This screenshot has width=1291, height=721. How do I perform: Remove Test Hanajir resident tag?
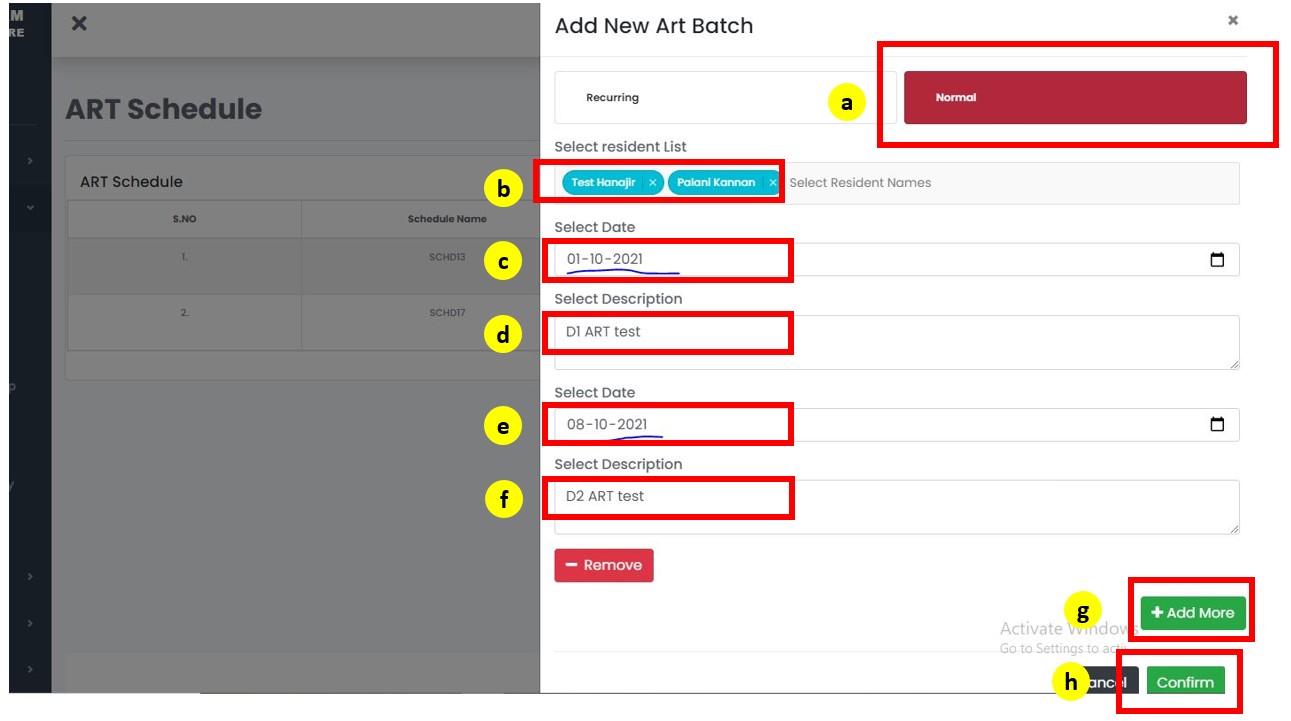(x=652, y=183)
